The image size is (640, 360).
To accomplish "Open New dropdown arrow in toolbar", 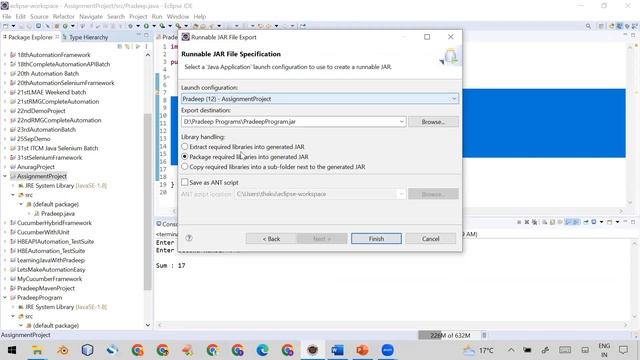I will [x=13, y=26].
